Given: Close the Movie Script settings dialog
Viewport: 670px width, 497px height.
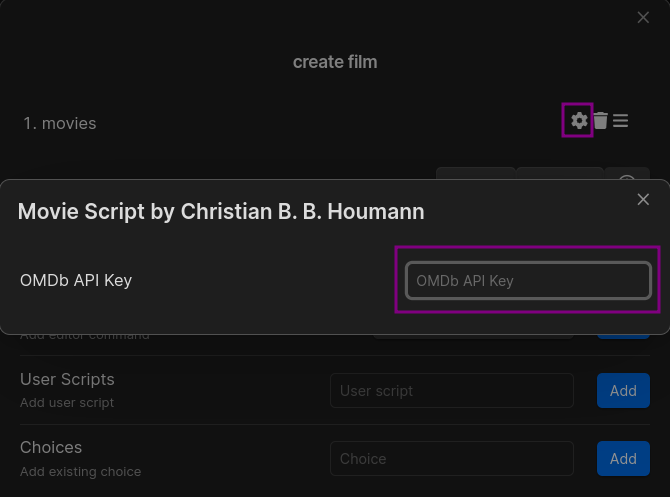Looking at the screenshot, I should [643, 200].
